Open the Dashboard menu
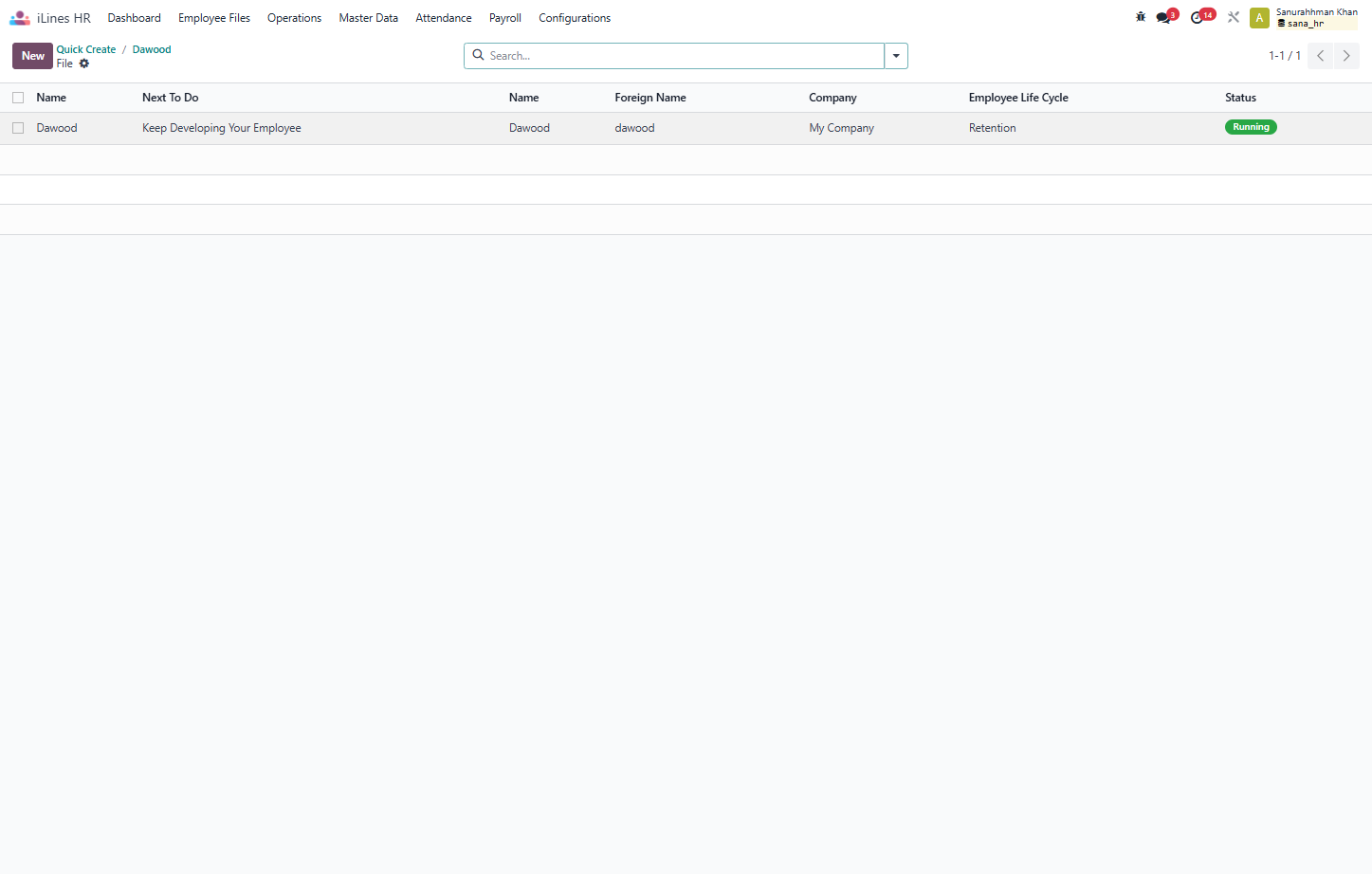 click(x=135, y=18)
